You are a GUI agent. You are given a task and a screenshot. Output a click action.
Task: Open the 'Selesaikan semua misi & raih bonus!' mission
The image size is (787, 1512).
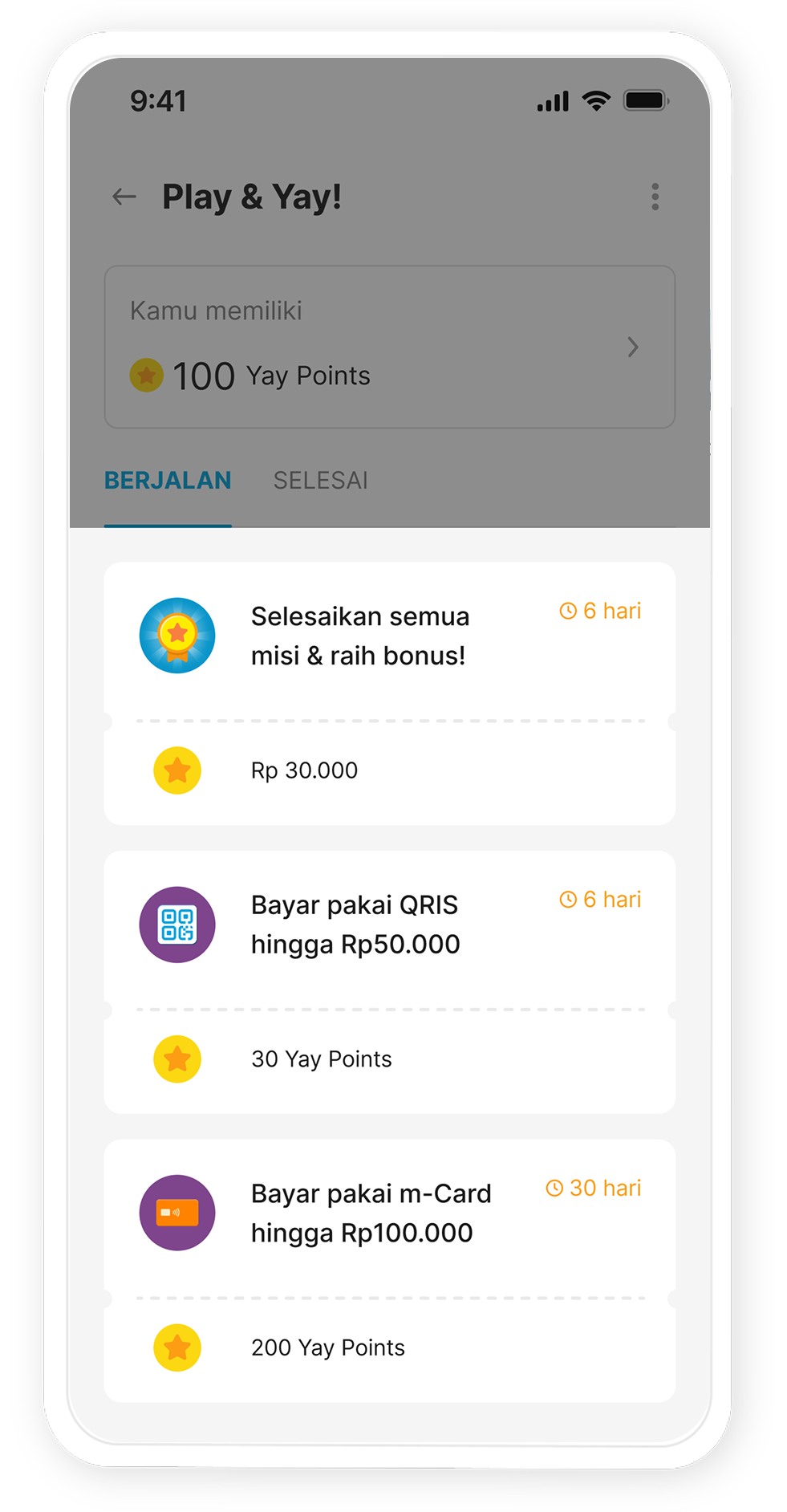tap(359, 636)
